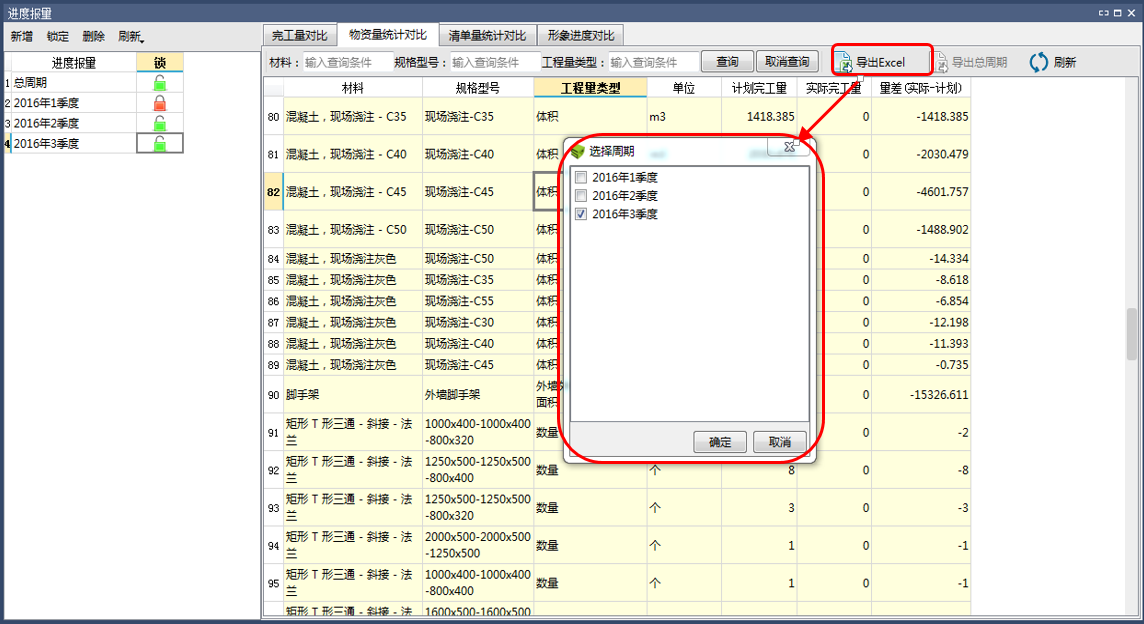
Task: Toggle lock icon for 总周期 row
Action: 160,83
